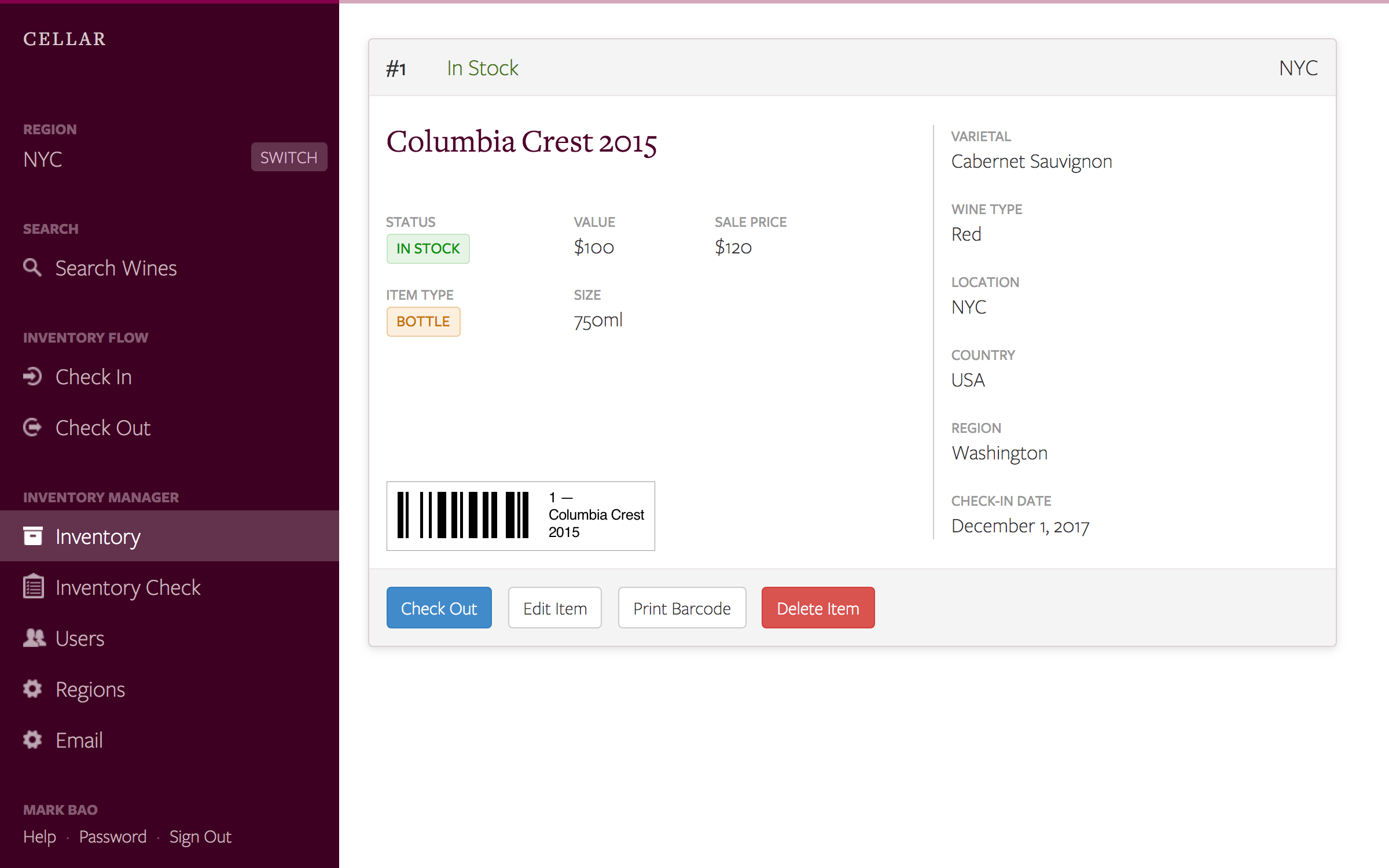1389x868 pixels.
Task: Click the Edit Item button
Action: tap(554, 608)
